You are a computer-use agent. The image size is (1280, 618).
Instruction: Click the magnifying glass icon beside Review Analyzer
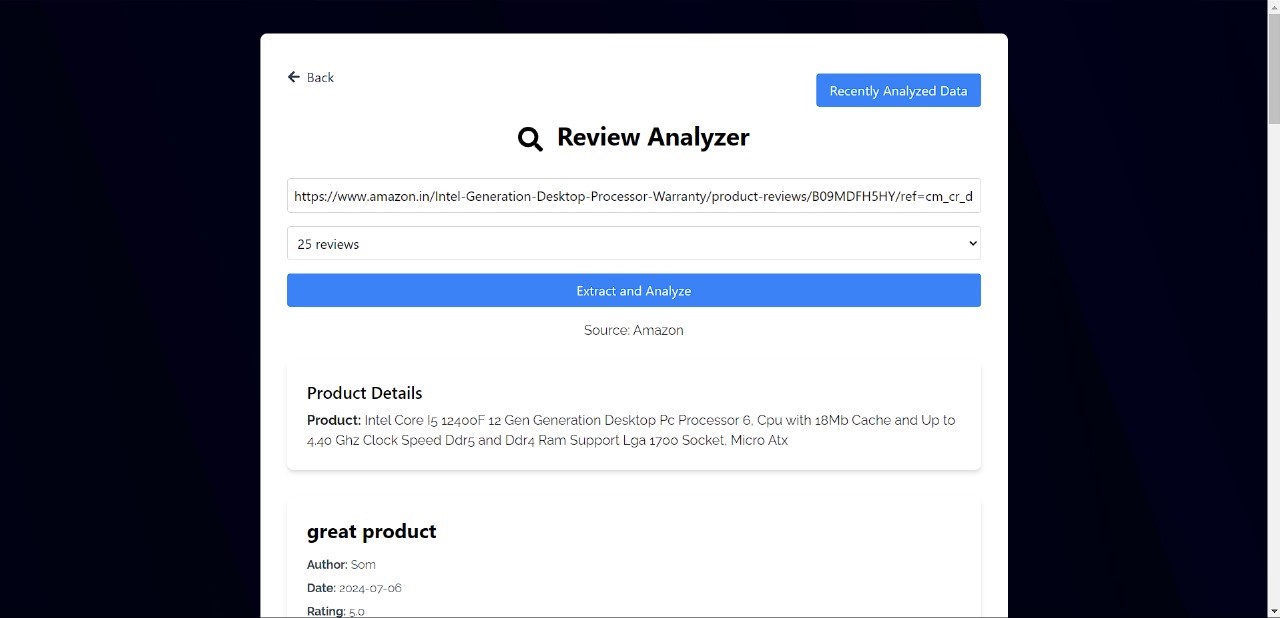click(x=530, y=138)
